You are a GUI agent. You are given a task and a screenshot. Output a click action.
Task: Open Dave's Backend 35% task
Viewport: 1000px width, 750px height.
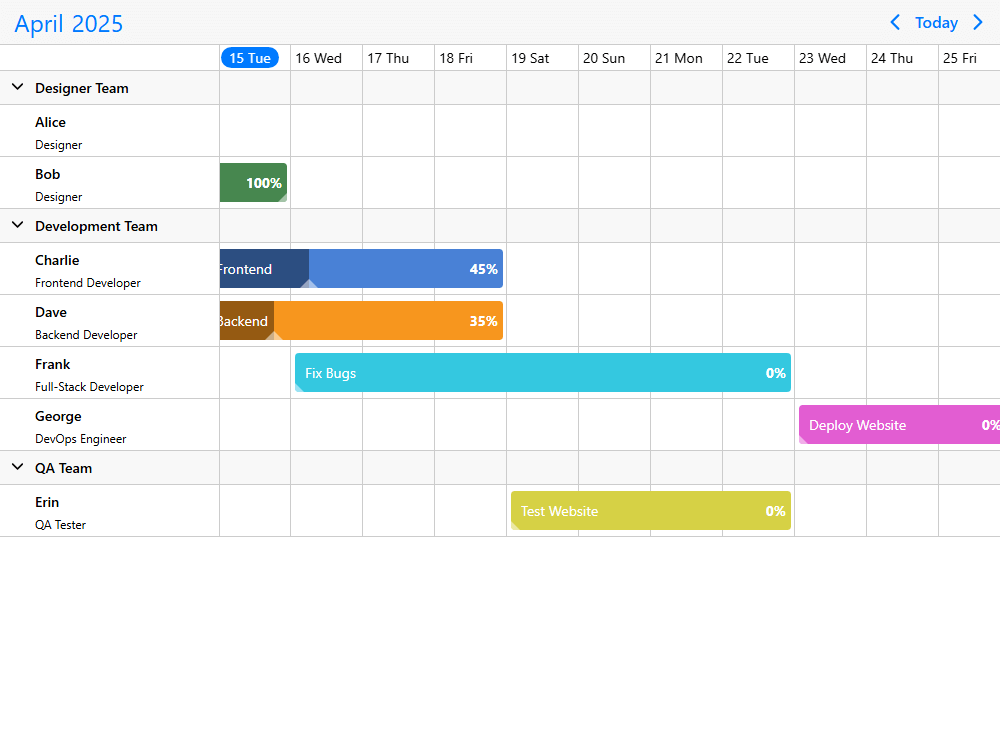pyautogui.click(x=361, y=321)
